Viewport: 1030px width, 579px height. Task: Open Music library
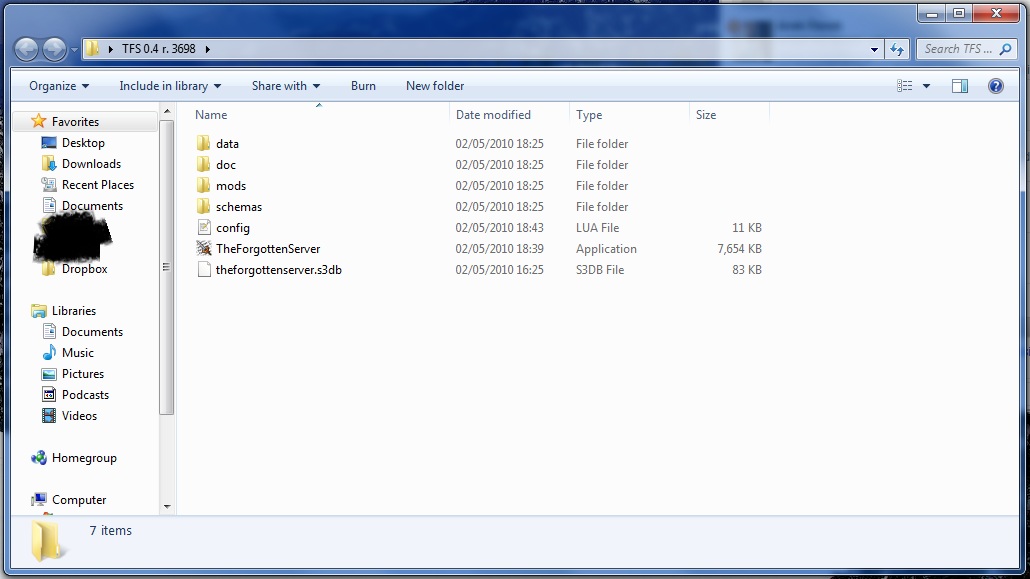[78, 353]
